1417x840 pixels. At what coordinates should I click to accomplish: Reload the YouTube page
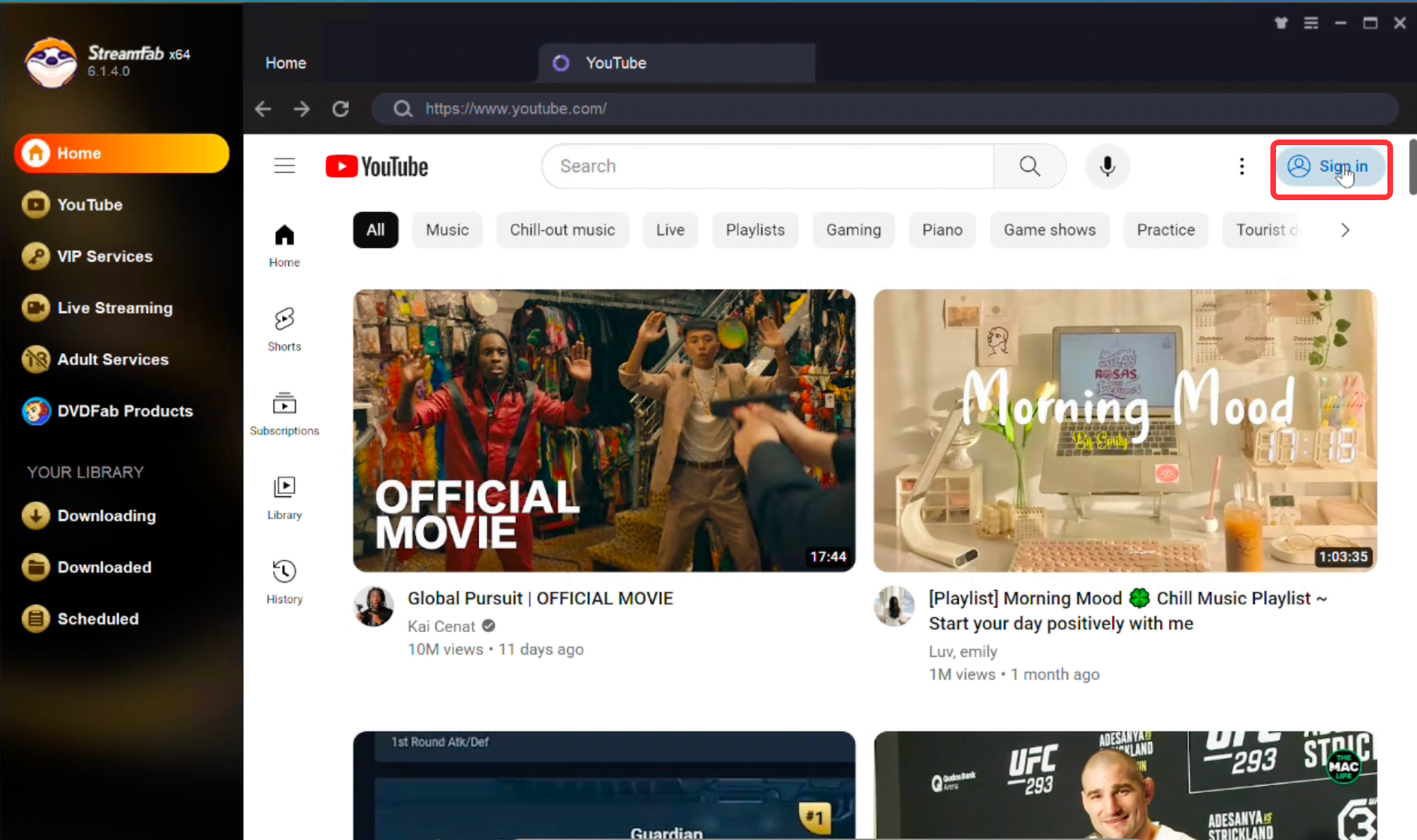click(341, 109)
